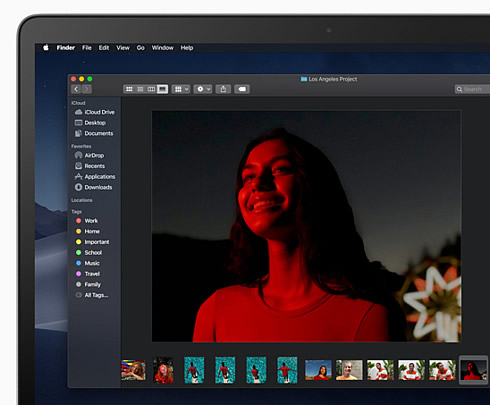Click the Share toolbar button

point(223,89)
